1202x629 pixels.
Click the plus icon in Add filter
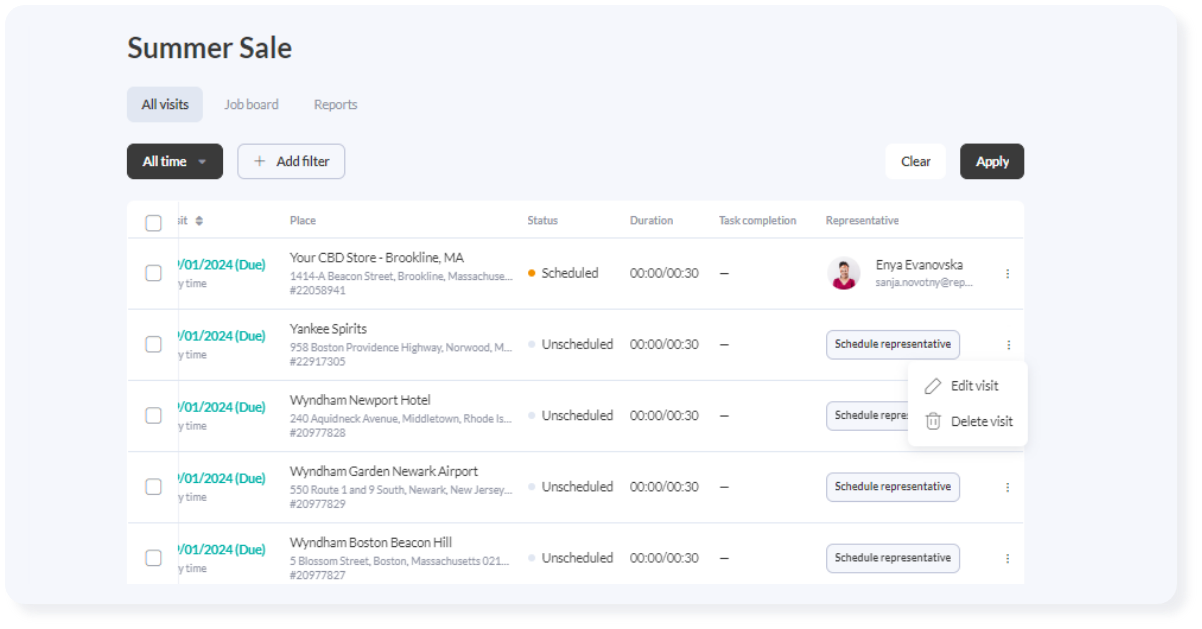[260, 161]
